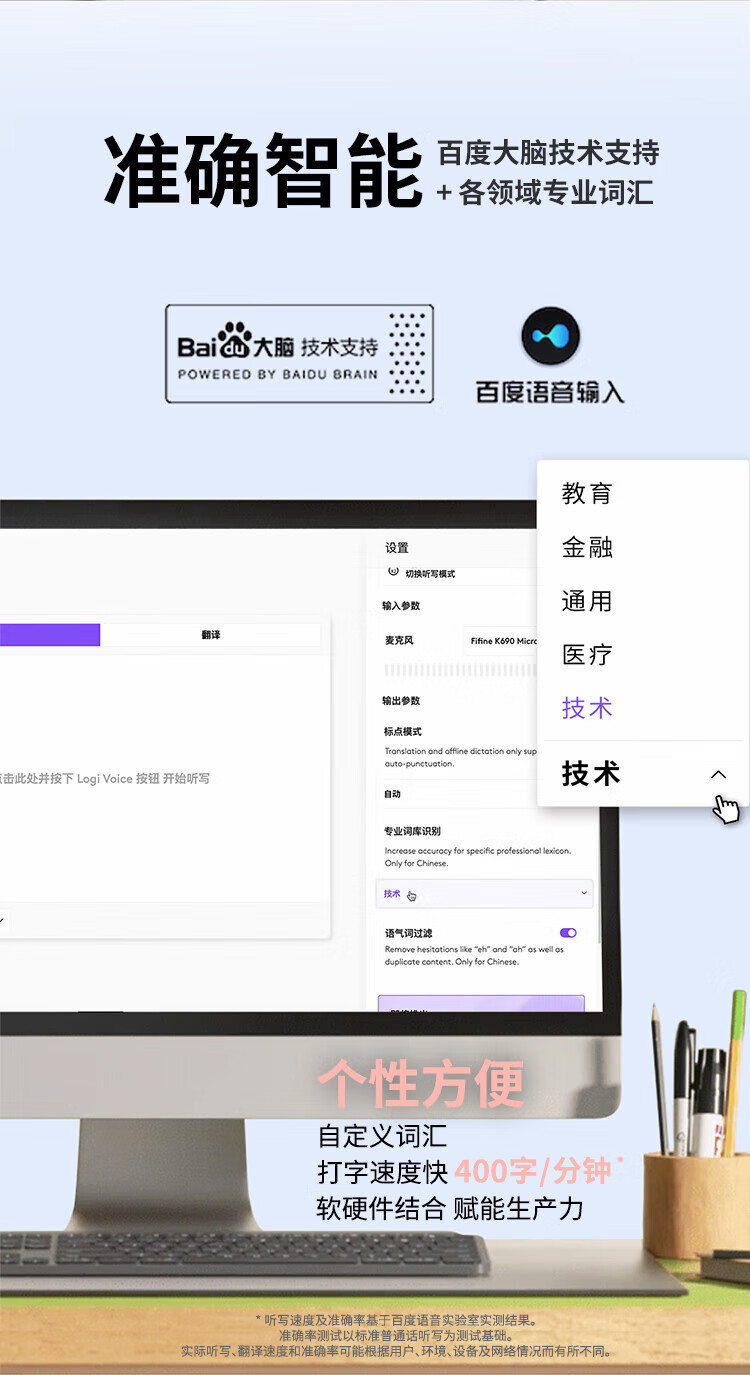The image size is (750, 1375).
Task: Click the 麦克风 label
Action: click(x=399, y=641)
